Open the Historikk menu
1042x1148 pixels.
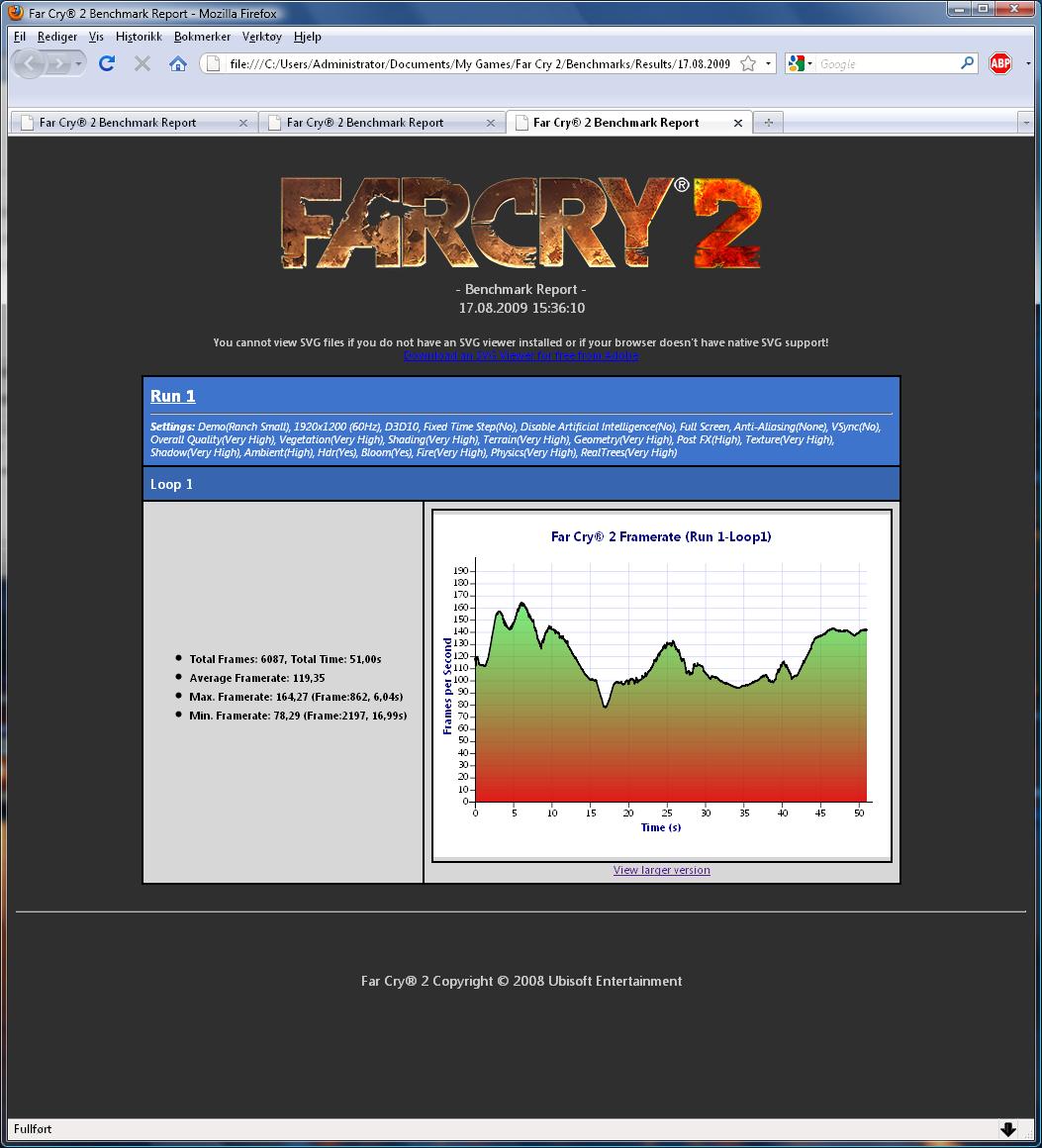139,37
